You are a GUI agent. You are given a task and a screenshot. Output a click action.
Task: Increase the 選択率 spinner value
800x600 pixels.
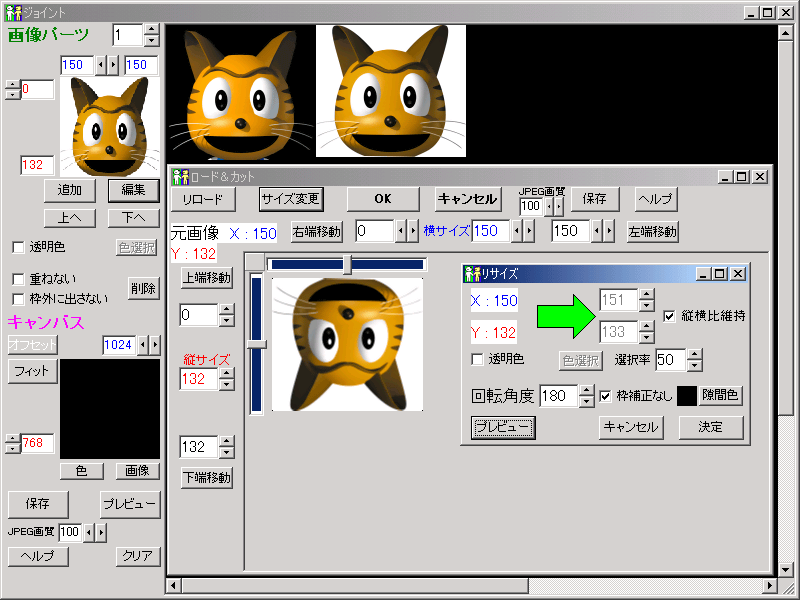pyautogui.click(x=695, y=354)
